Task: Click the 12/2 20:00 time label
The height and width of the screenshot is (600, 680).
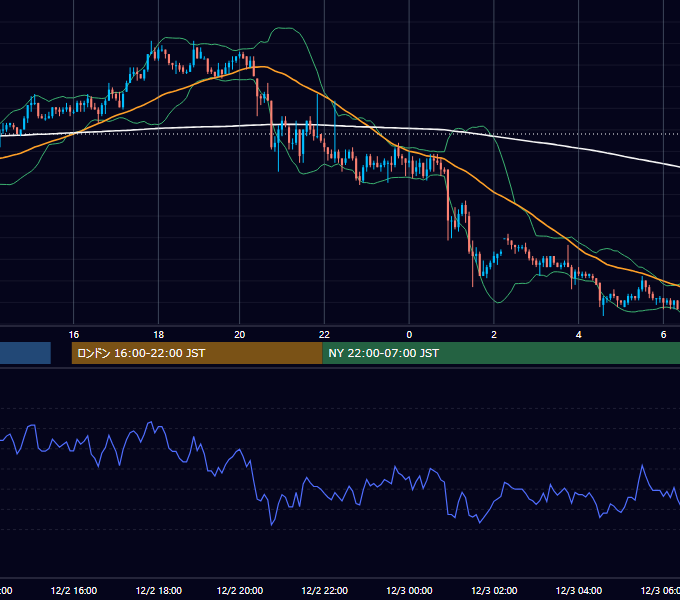Action: coord(240,590)
